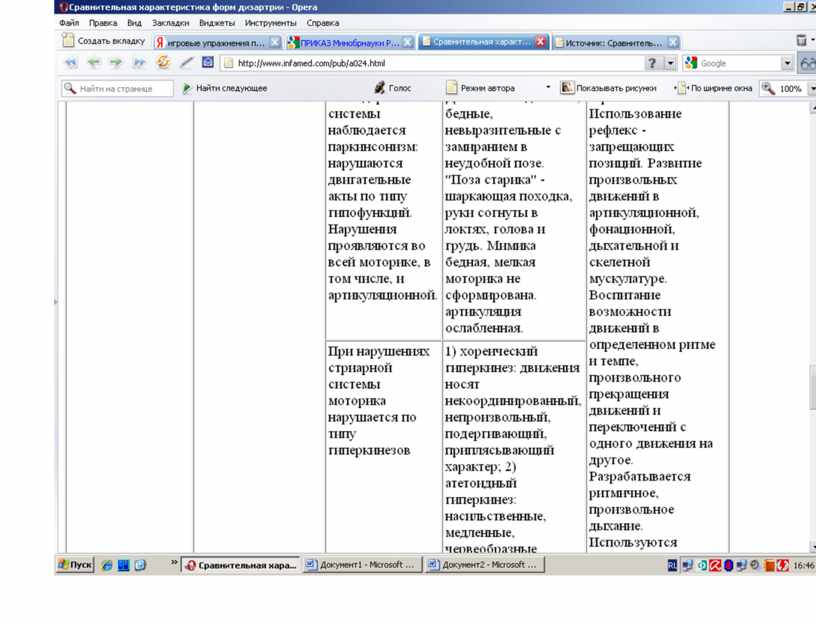
Task: Click the vertical scrollbar thumb
Action: point(811,385)
